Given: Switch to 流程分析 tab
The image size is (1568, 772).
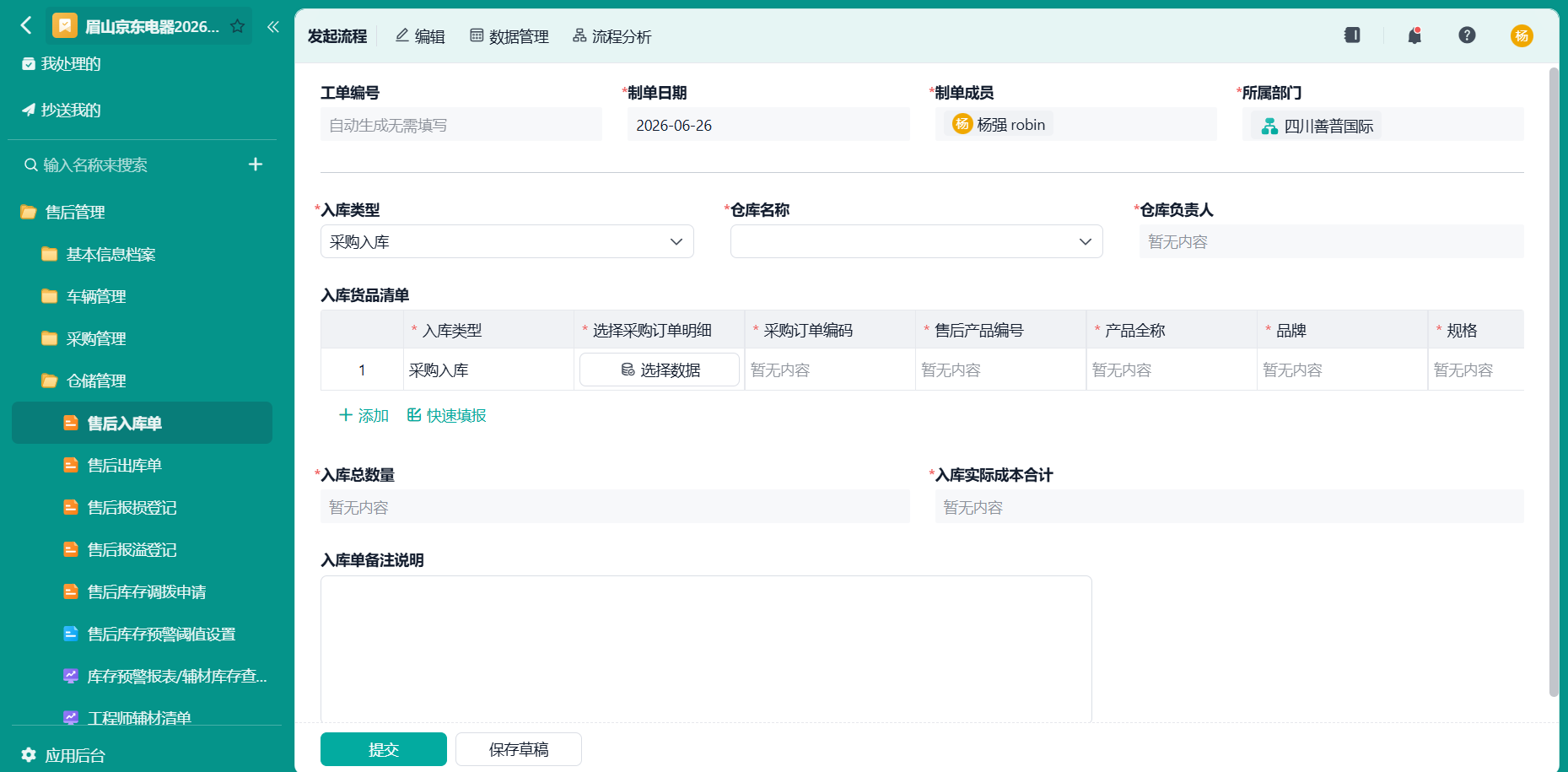Looking at the screenshot, I should pyautogui.click(x=612, y=36).
